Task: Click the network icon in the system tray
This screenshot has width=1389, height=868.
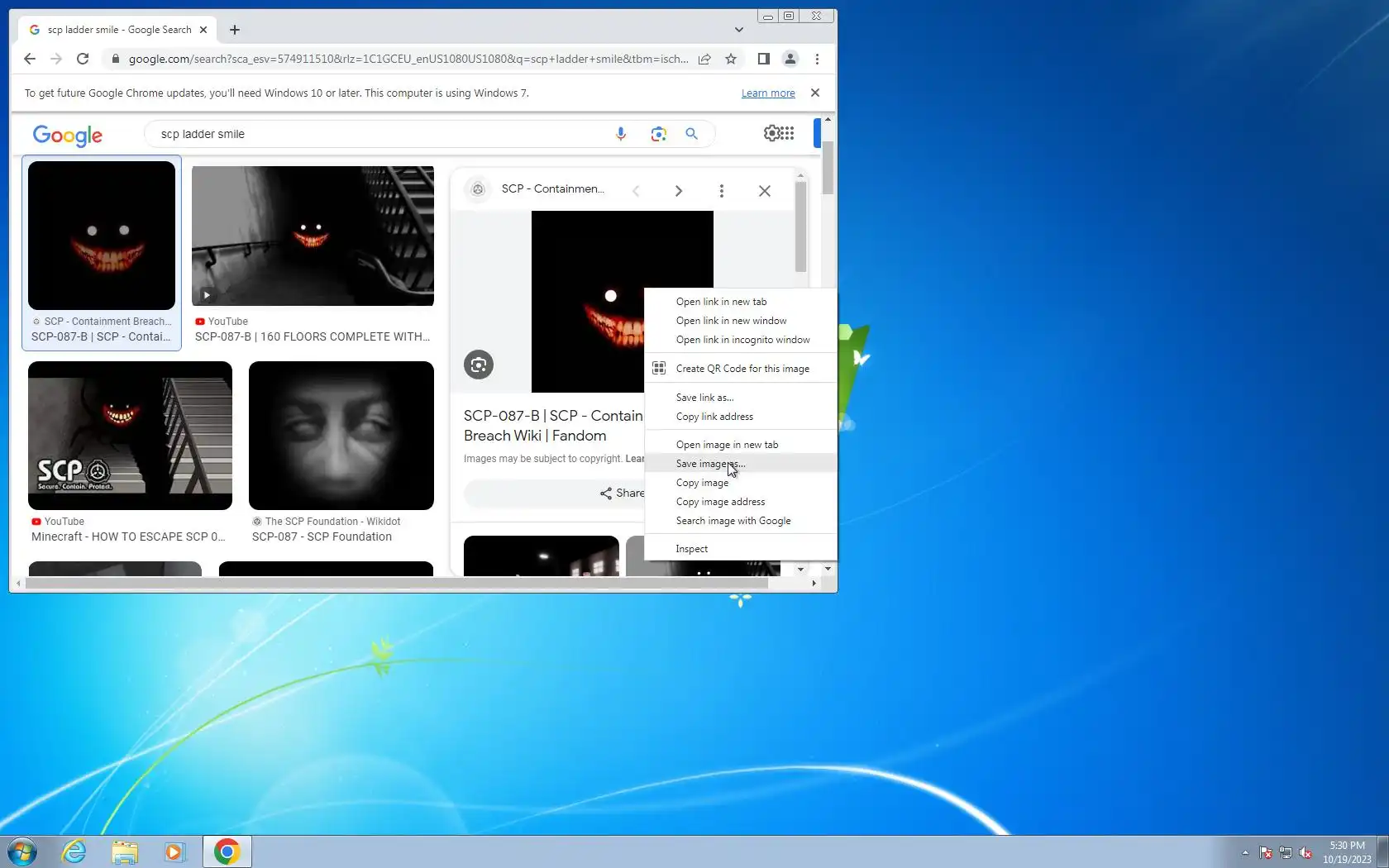Action: click(x=1286, y=852)
